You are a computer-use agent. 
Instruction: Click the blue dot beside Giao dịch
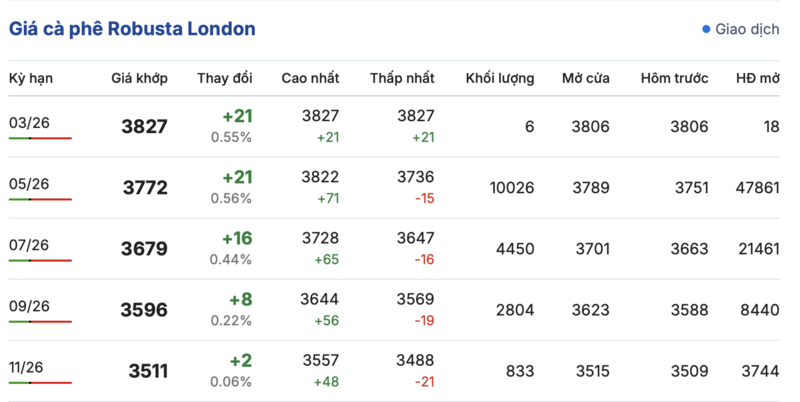(x=706, y=30)
